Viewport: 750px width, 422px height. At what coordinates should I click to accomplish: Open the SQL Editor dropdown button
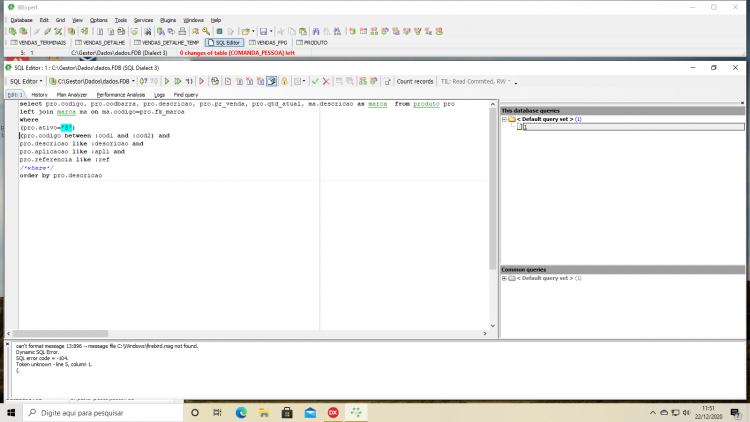26,81
